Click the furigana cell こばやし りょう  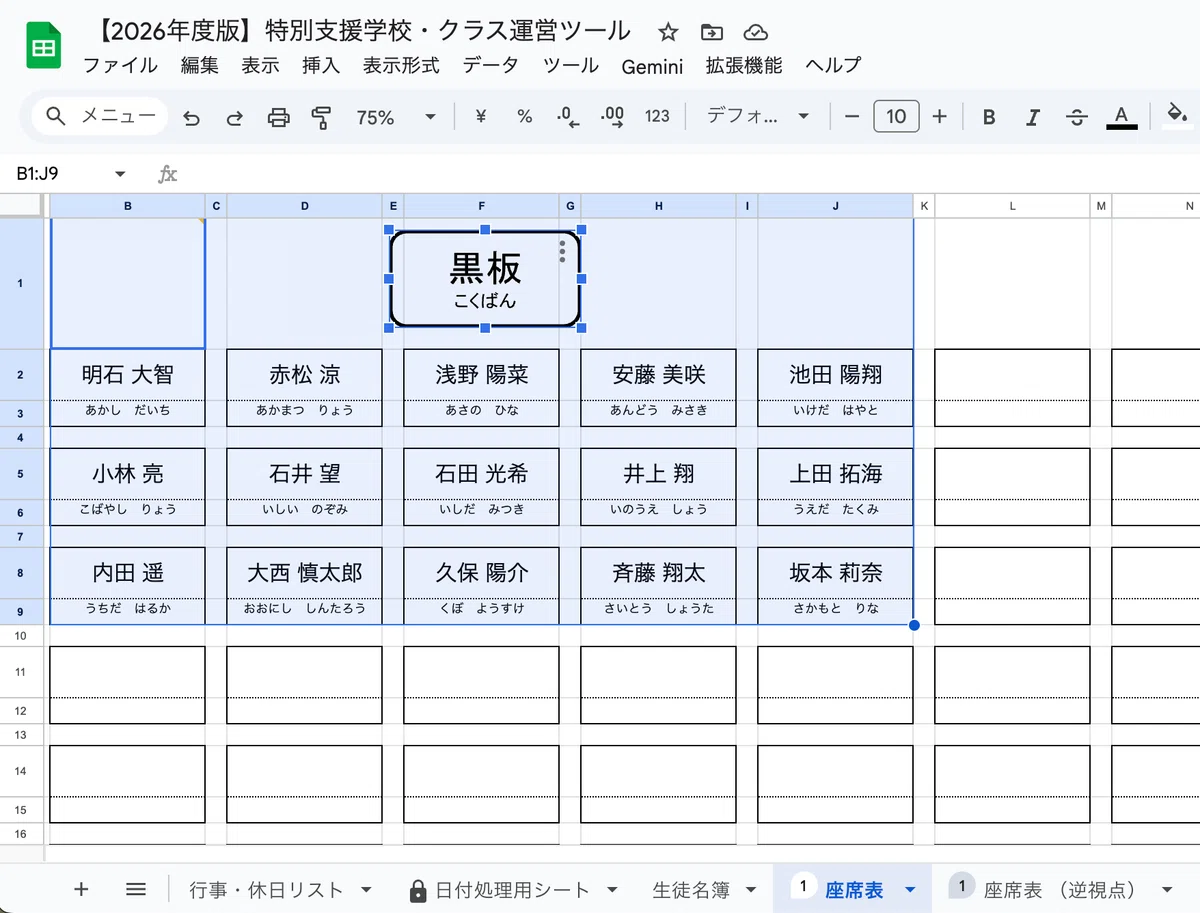(x=127, y=511)
